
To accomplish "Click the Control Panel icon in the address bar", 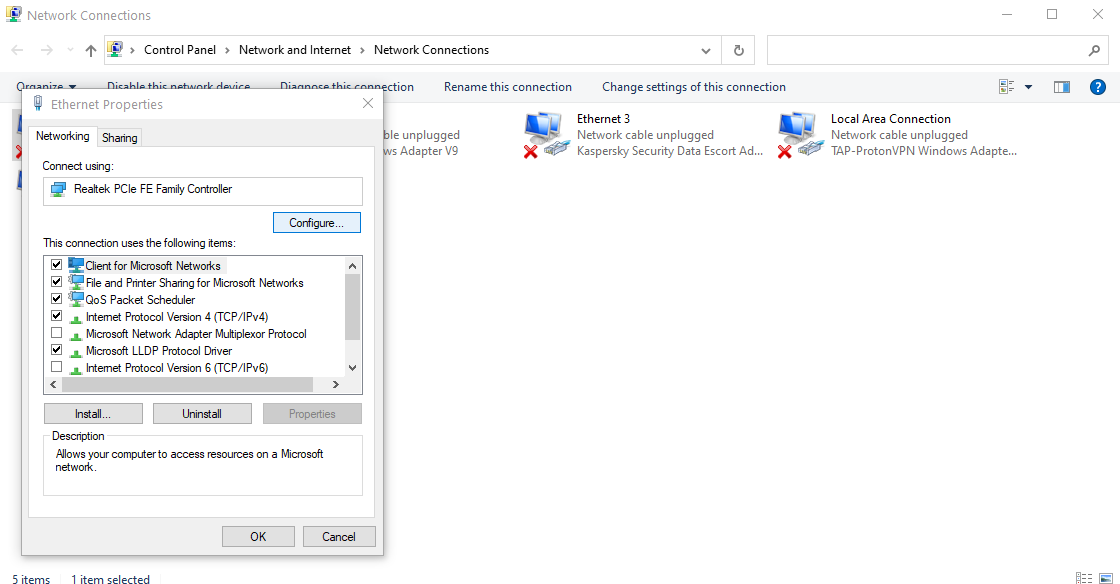I will [115, 49].
